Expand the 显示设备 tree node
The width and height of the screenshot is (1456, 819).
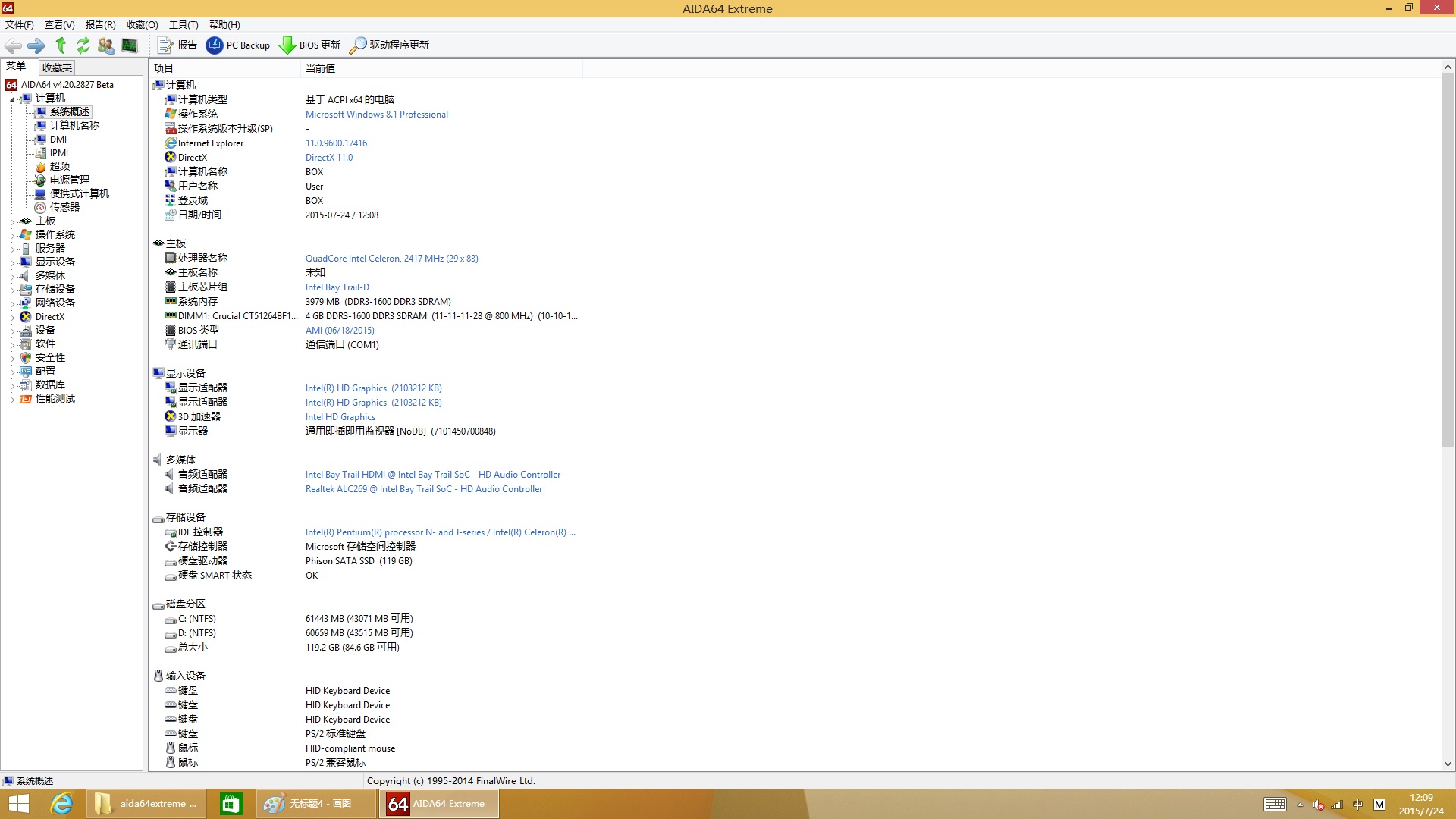pyautogui.click(x=12, y=263)
